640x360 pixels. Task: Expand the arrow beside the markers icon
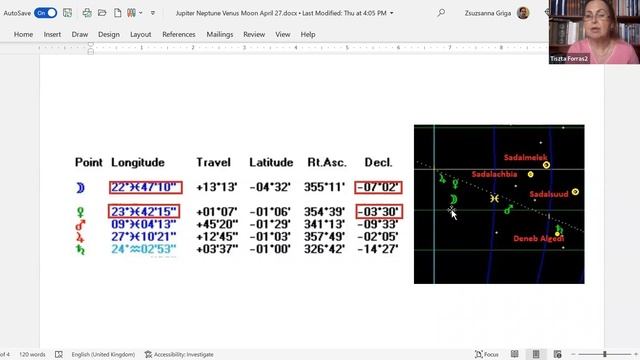click(140, 13)
